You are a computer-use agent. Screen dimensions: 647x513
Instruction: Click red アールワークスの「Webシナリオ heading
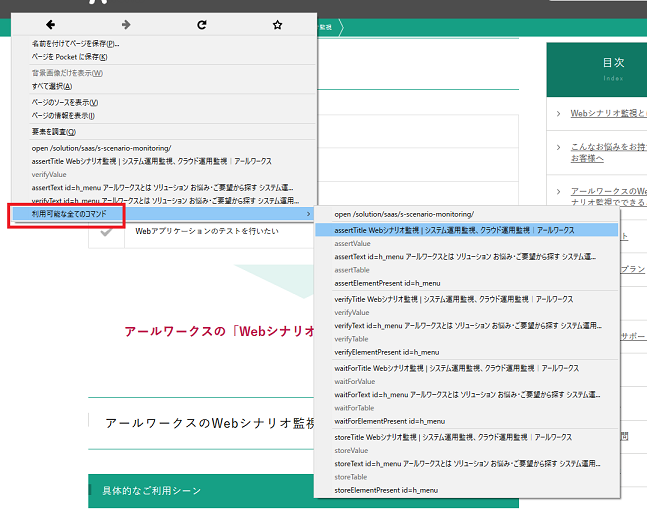pos(219,331)
